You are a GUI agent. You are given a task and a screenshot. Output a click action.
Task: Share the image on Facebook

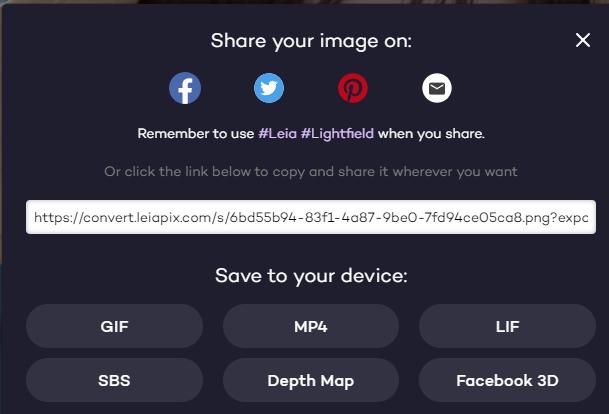pos(185,88)
